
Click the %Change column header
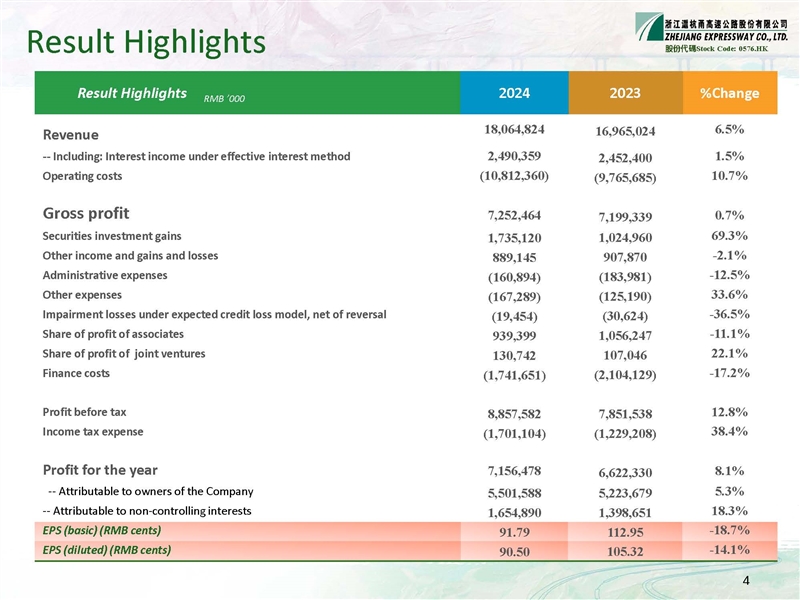[x=729, y=93]
